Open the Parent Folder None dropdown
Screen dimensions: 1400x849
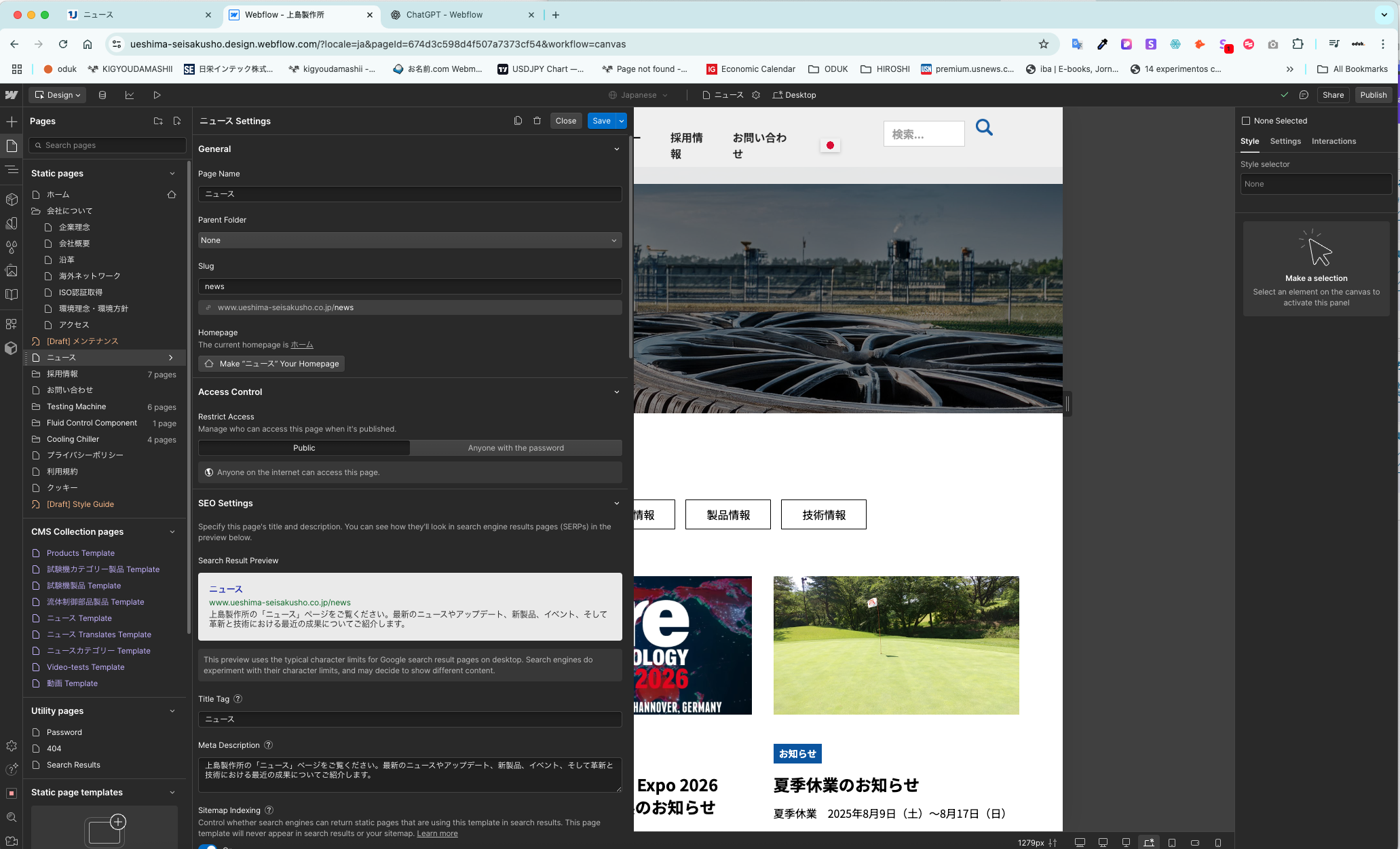(x=410, y=240)
